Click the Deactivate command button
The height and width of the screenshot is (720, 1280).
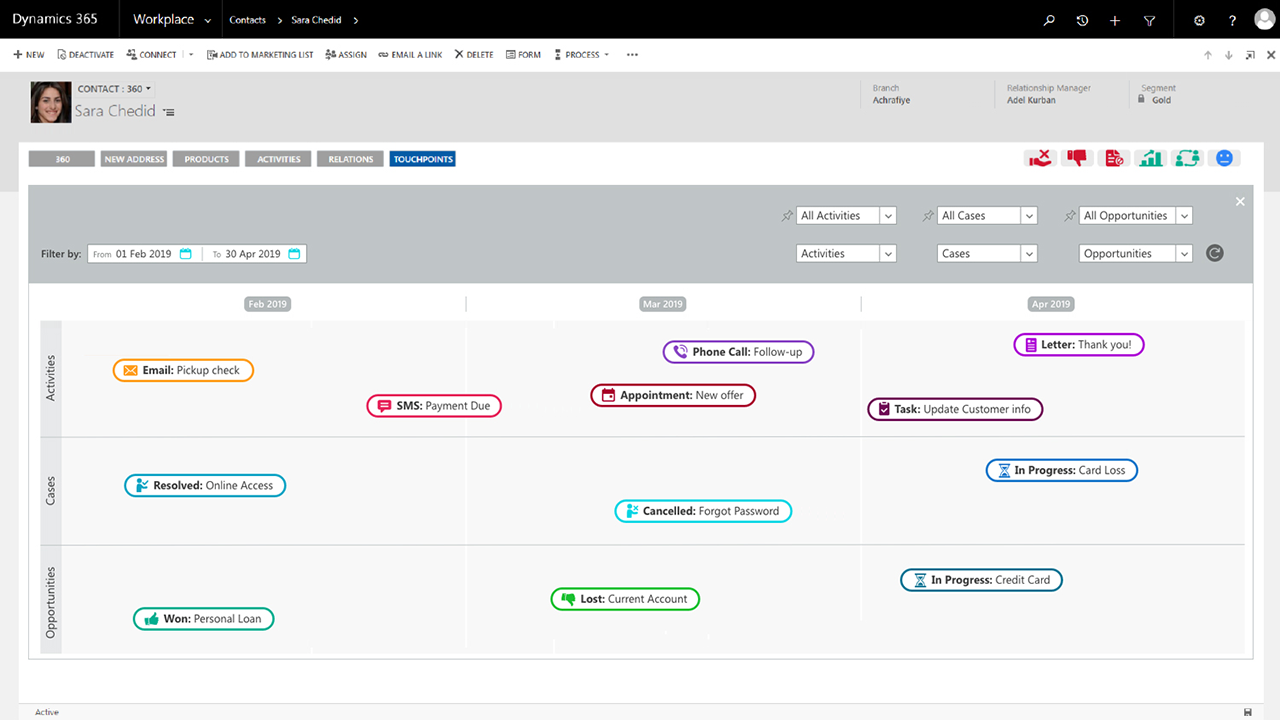click(86, 55)
